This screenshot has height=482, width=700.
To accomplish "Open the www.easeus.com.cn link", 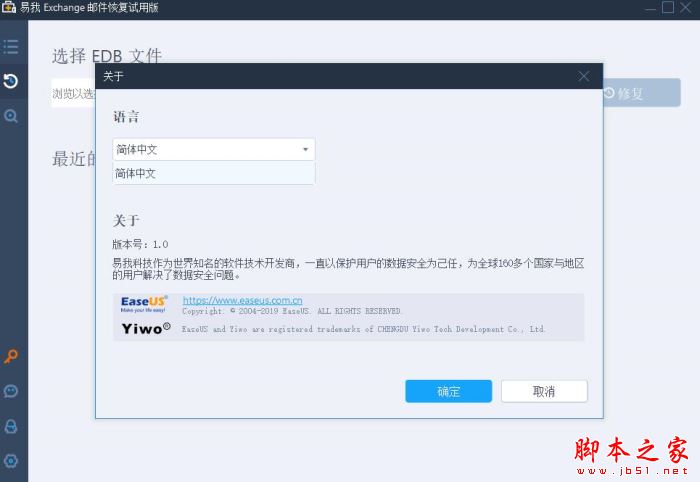I will click(242, 300).
